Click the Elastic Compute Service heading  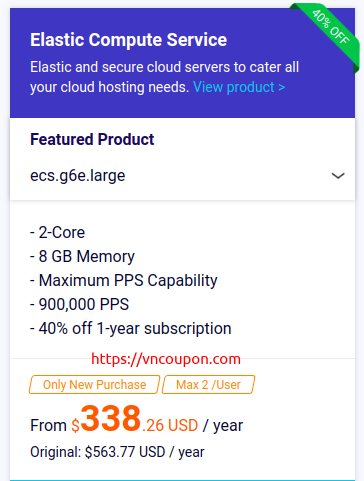click(129, 40)
